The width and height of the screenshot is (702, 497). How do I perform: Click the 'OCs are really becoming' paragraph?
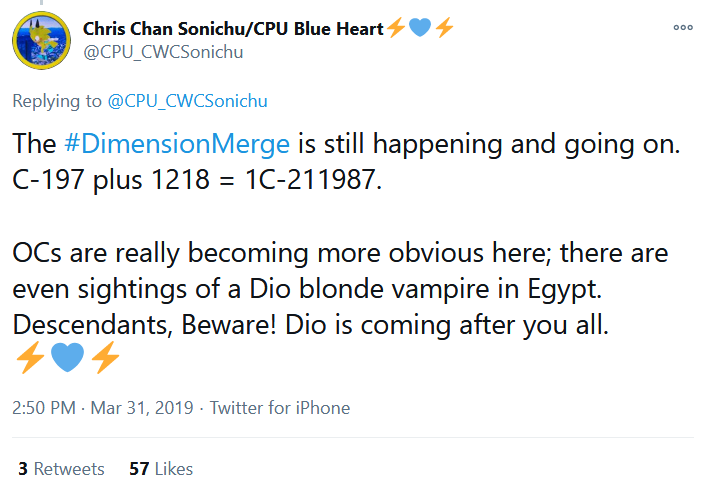point(340,289)
